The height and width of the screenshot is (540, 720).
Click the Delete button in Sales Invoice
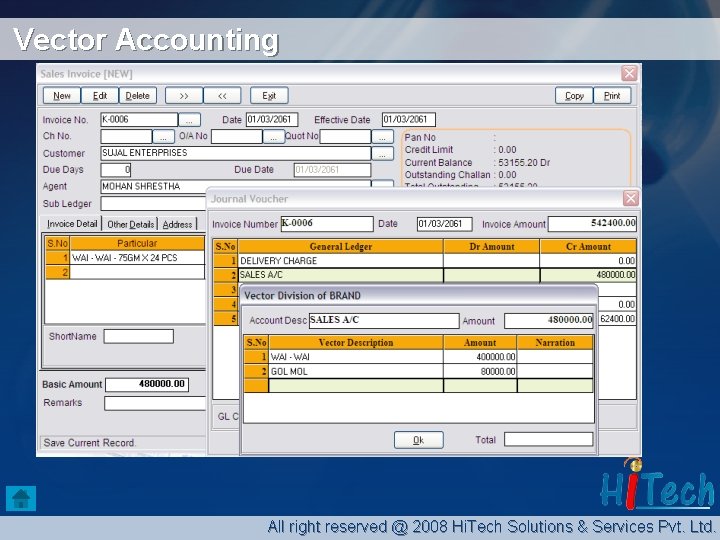pos(138,96)
